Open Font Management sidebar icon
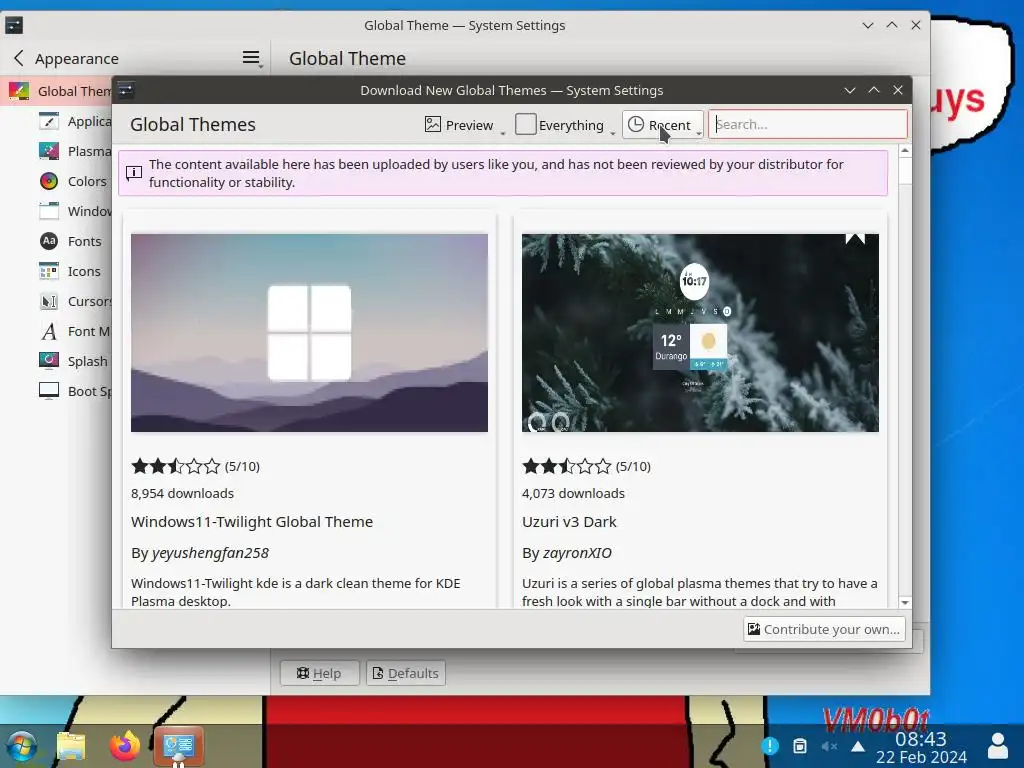 coord(49,331)
